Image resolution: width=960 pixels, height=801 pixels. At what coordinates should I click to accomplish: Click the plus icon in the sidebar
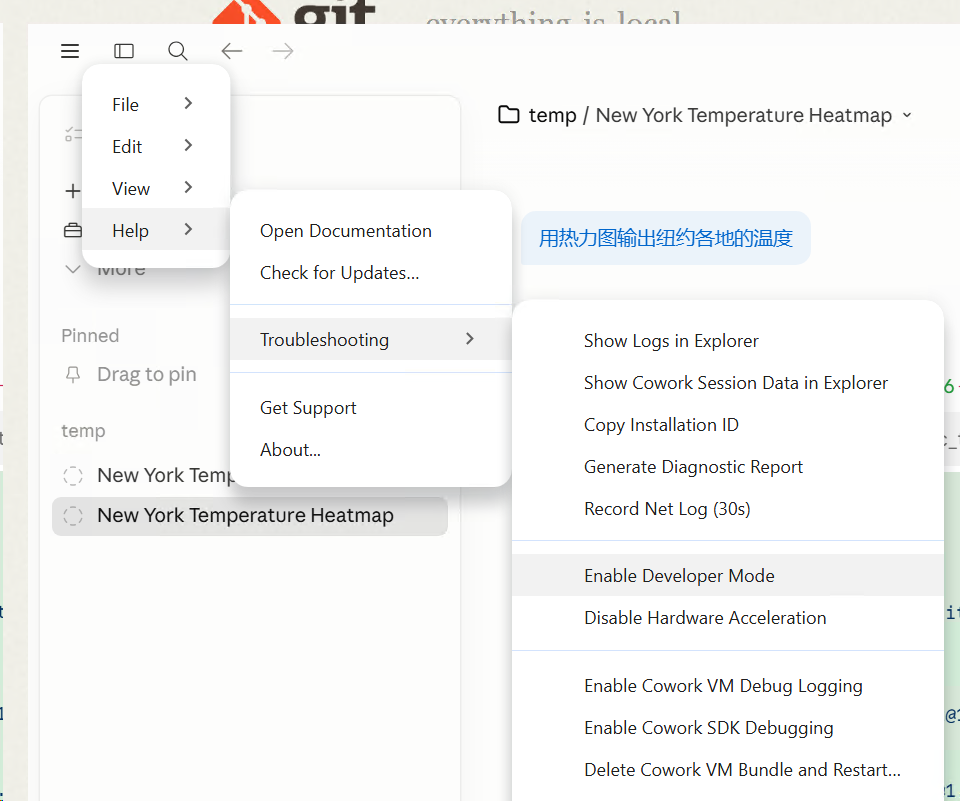point(75,190)
